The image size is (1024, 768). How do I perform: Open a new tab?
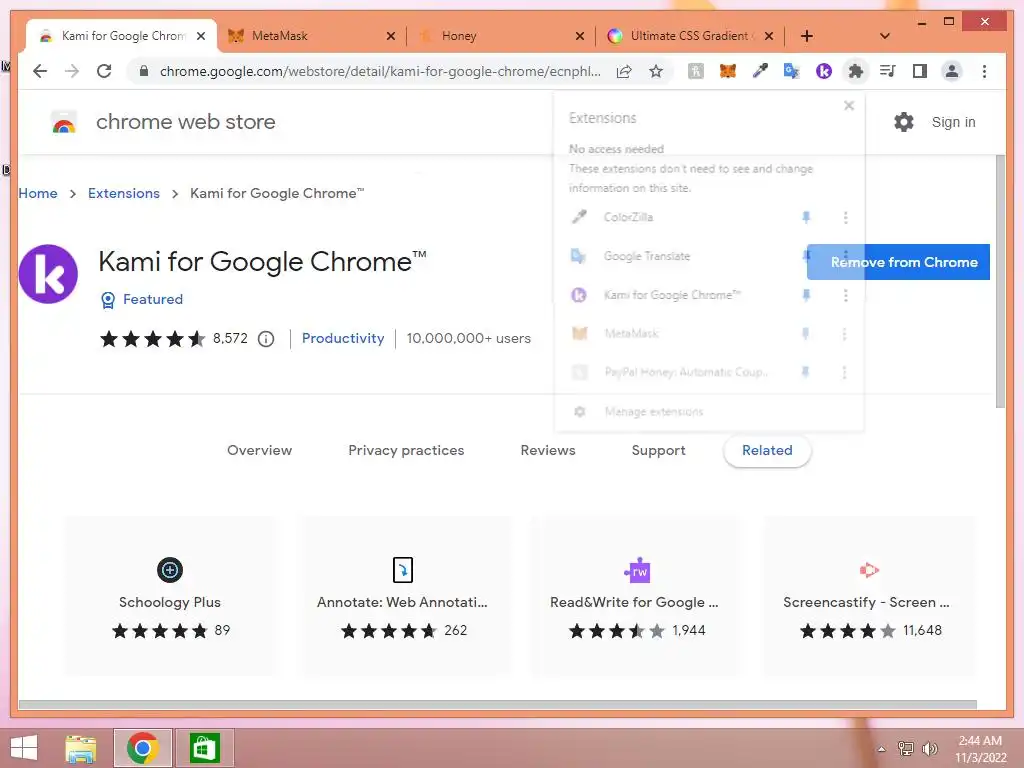pyautogui.click(x=807, y=36)
